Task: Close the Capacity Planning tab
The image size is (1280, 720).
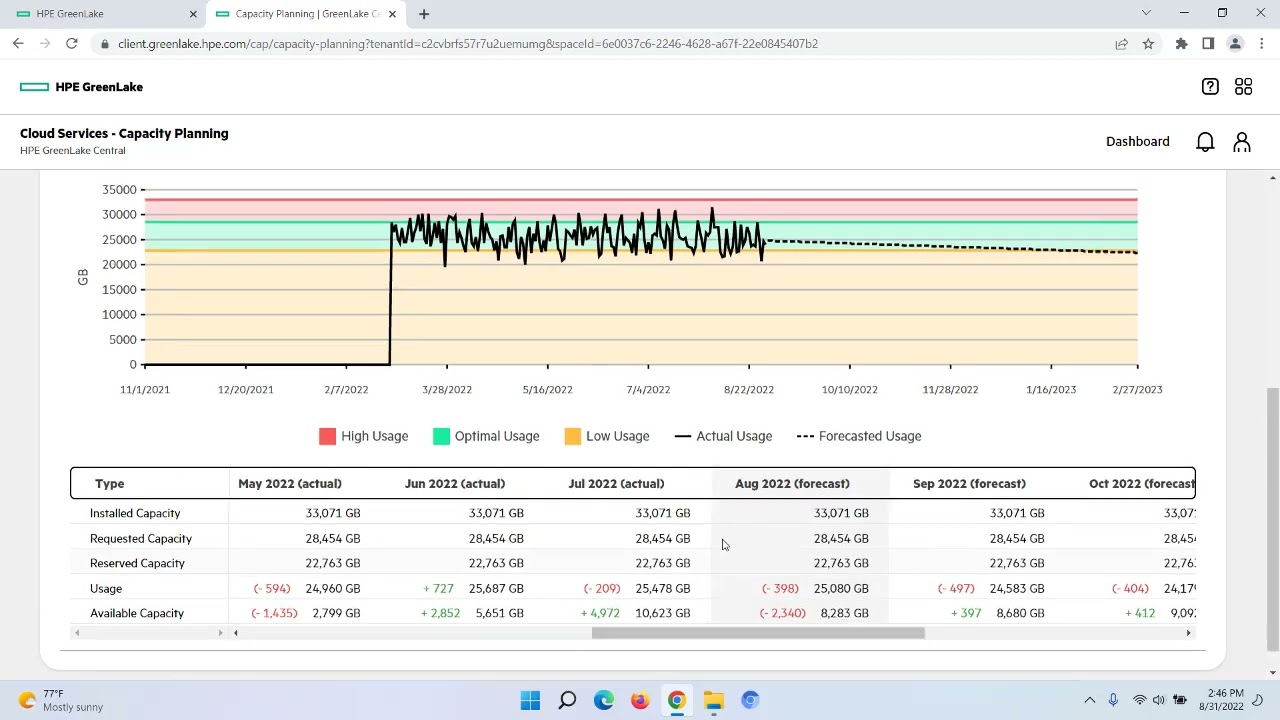Action: [392, 14]
